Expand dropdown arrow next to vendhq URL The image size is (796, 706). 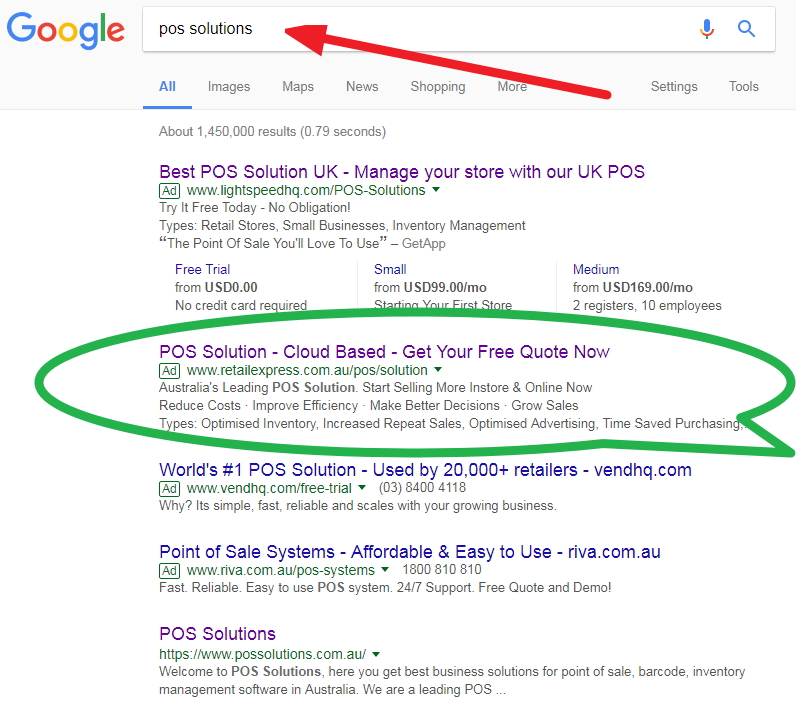(x=362, y=488)
